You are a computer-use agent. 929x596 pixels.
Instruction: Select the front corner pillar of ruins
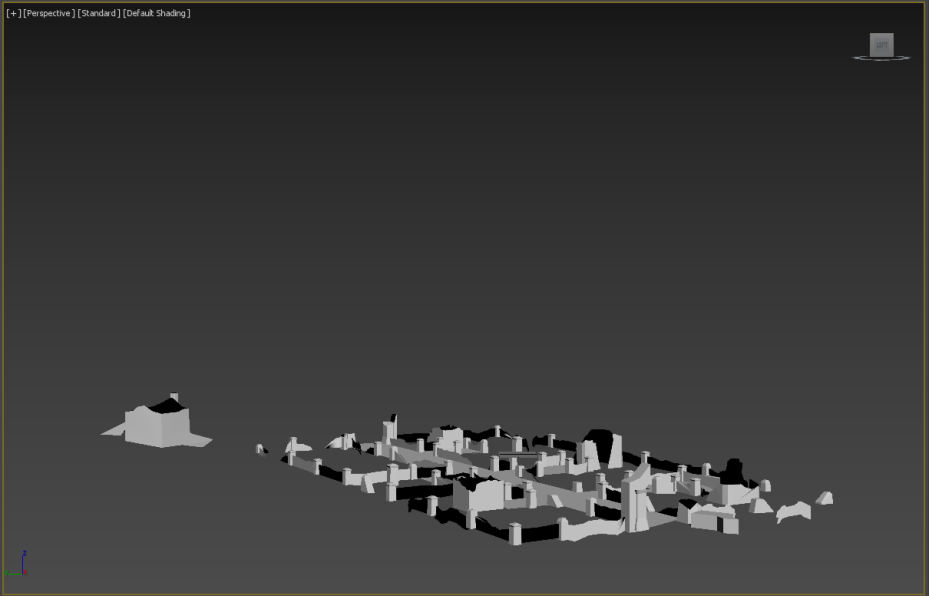(x=515, y=534)
